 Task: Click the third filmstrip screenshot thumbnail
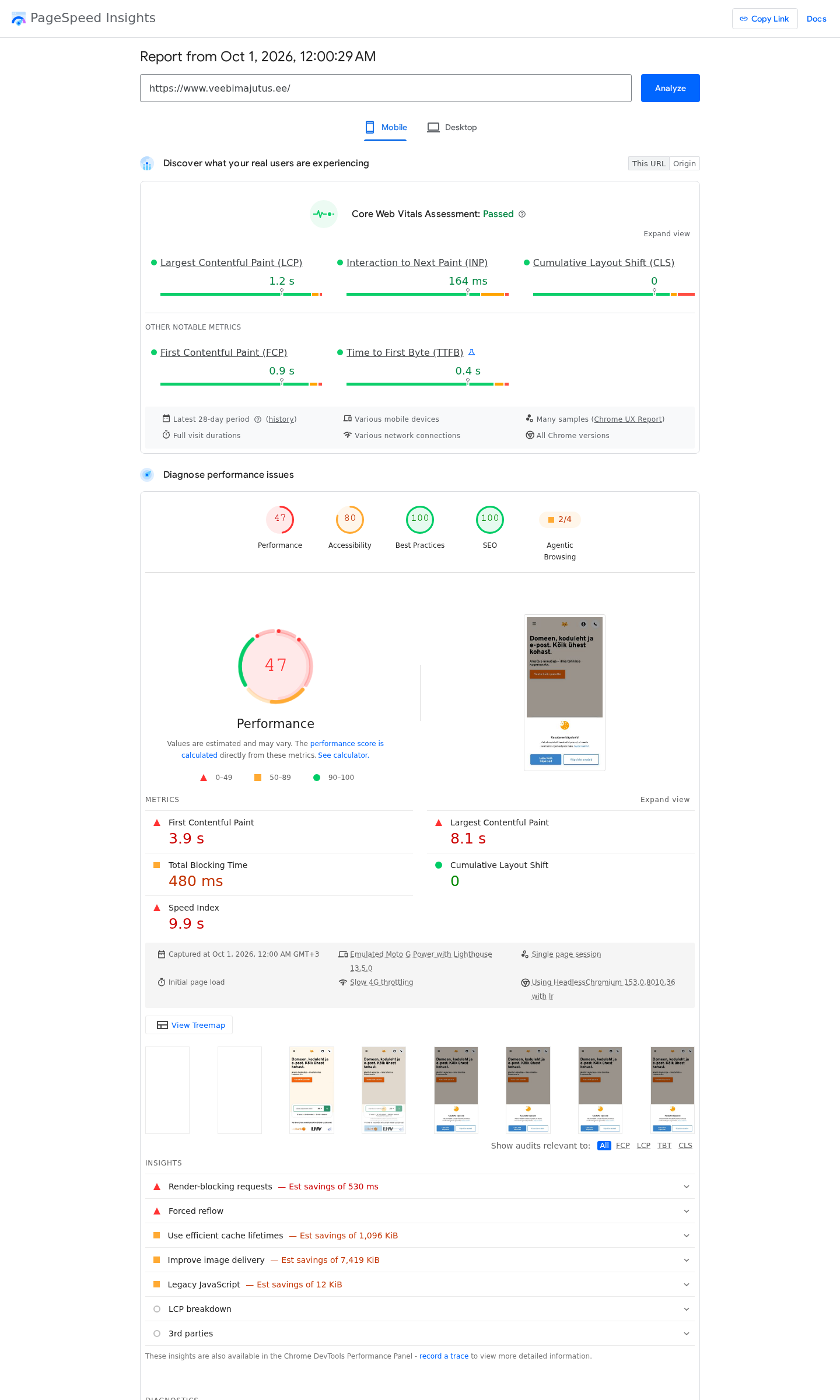pyautogui.click(x=311, y=1090)
